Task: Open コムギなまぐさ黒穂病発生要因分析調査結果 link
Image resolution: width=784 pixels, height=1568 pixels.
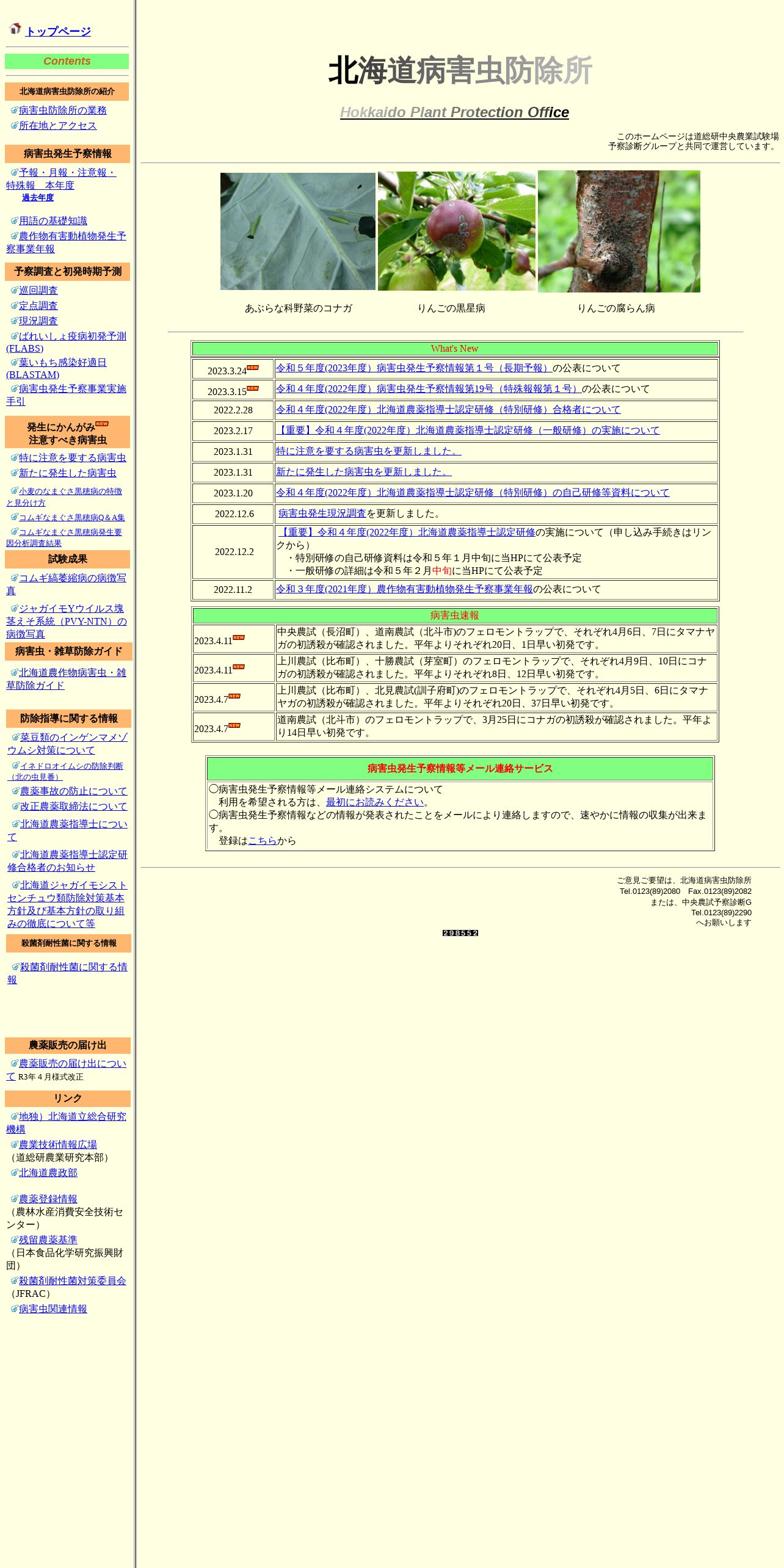Action: pos(64,537)
